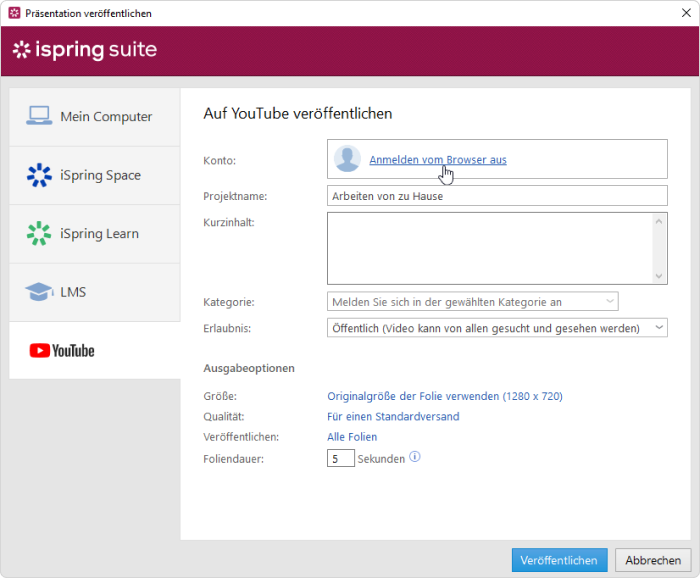The image size is (700, 578).
Task: Click the Auf YouTube veröffentlichen heading
Action: point(298,114)
